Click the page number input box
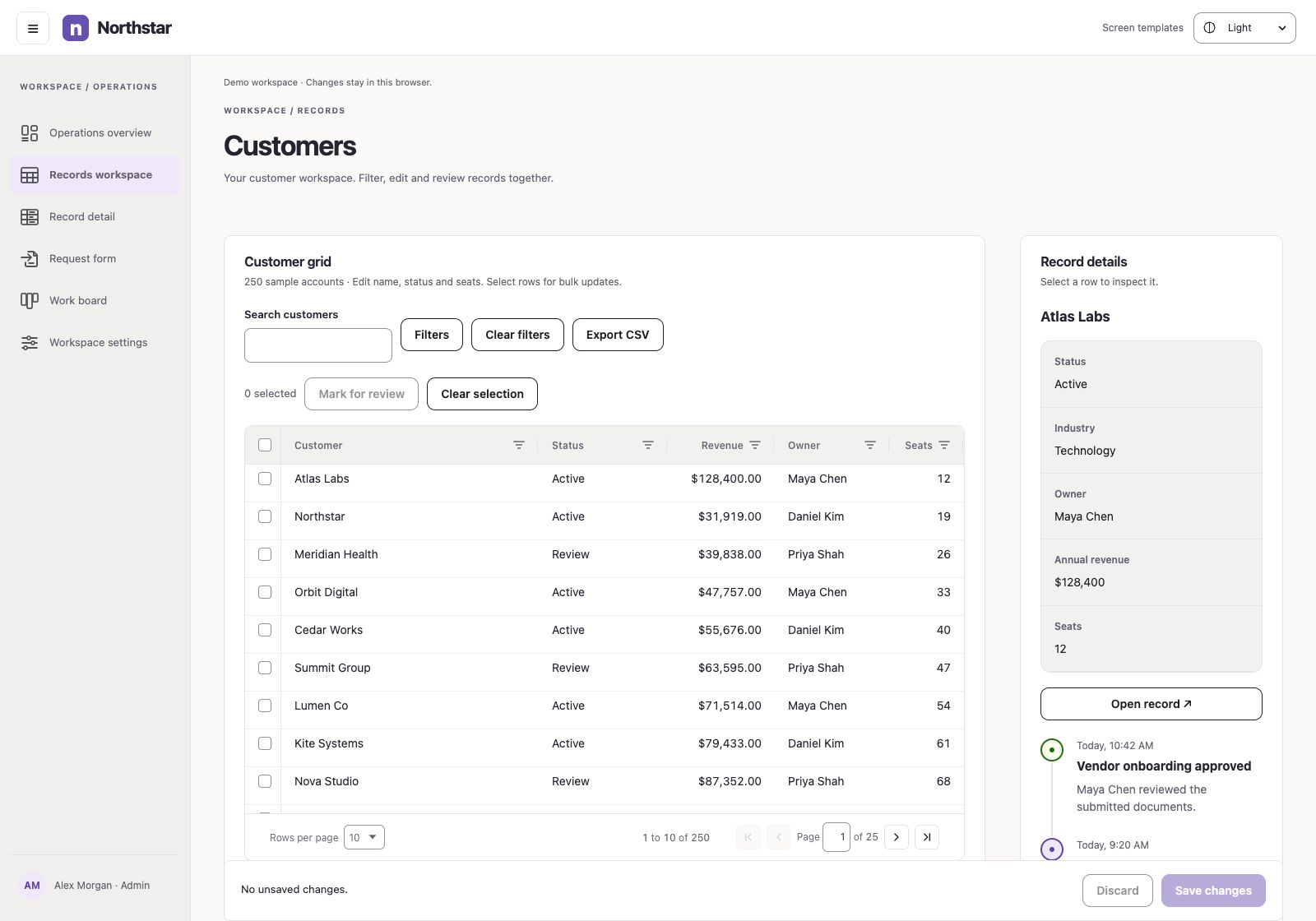1316x921 pixels. click(x=836, y=837)
